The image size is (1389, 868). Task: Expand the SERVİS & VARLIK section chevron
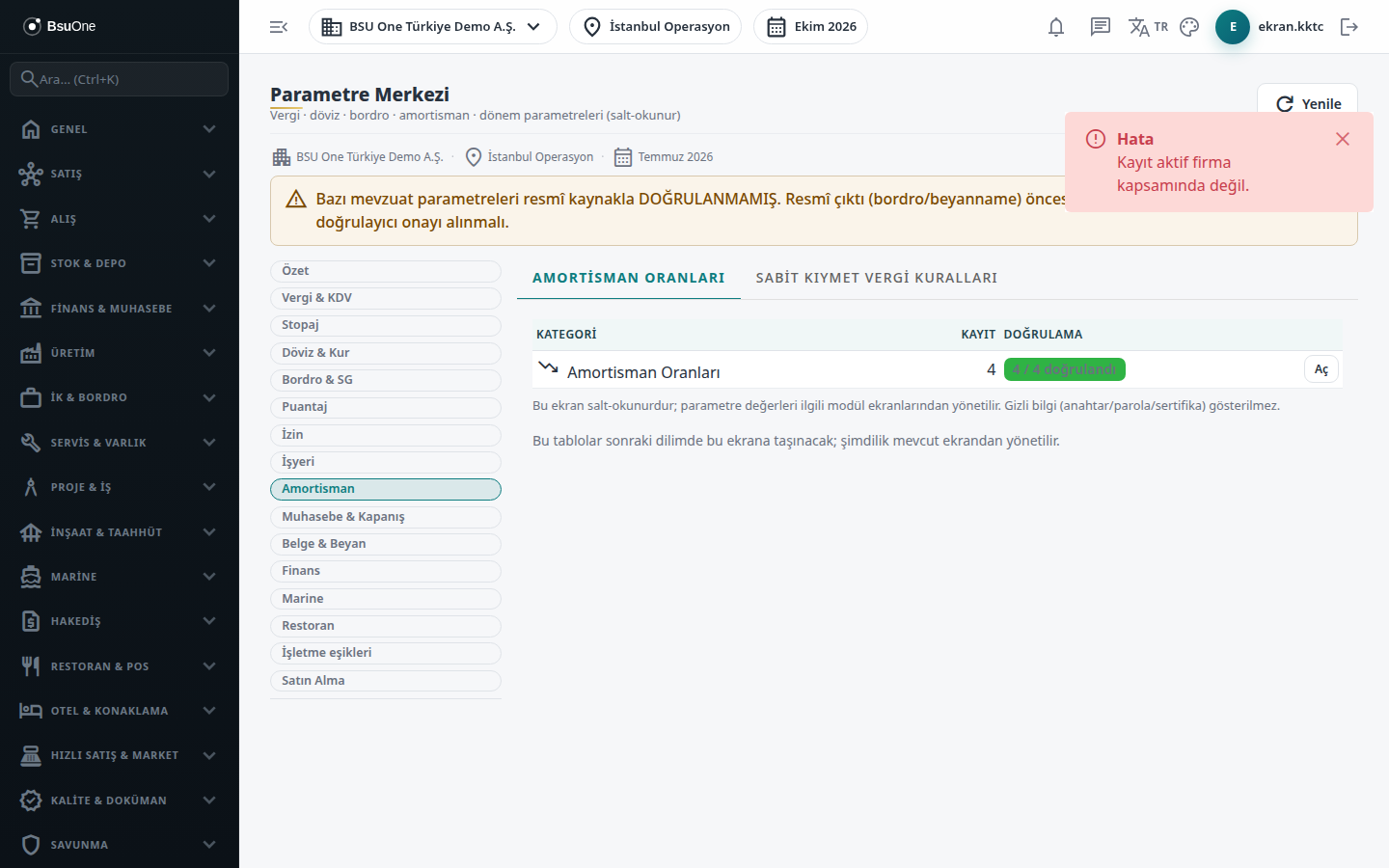tap(209, 443)
